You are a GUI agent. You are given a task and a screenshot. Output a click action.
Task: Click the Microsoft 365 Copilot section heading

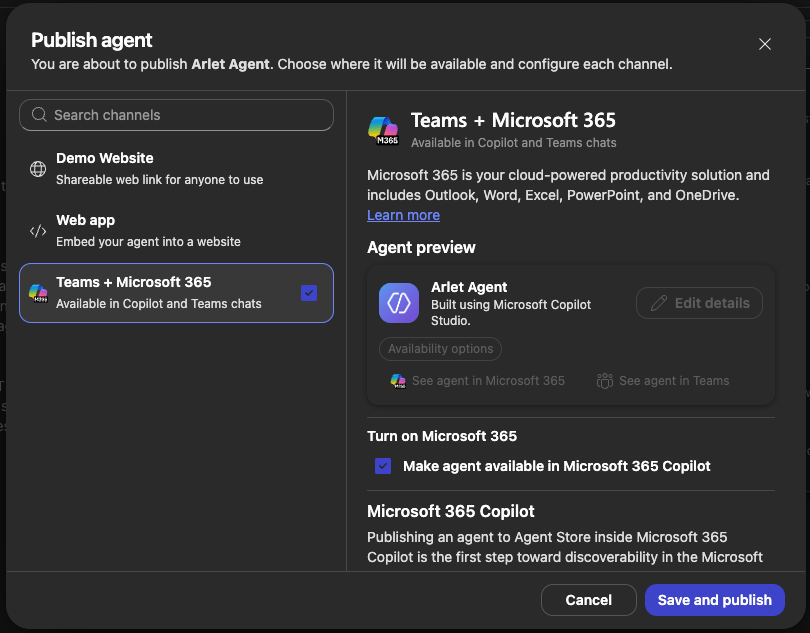click(450, 511)
